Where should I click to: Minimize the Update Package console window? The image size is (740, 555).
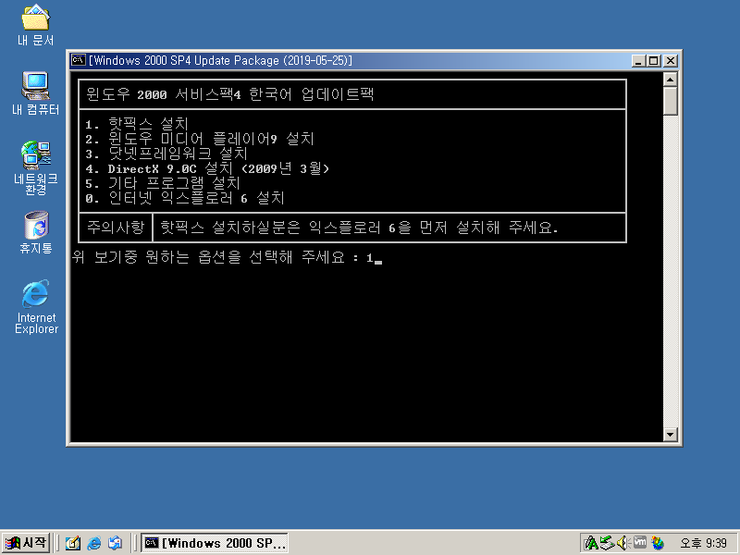[x=639, y=61]
